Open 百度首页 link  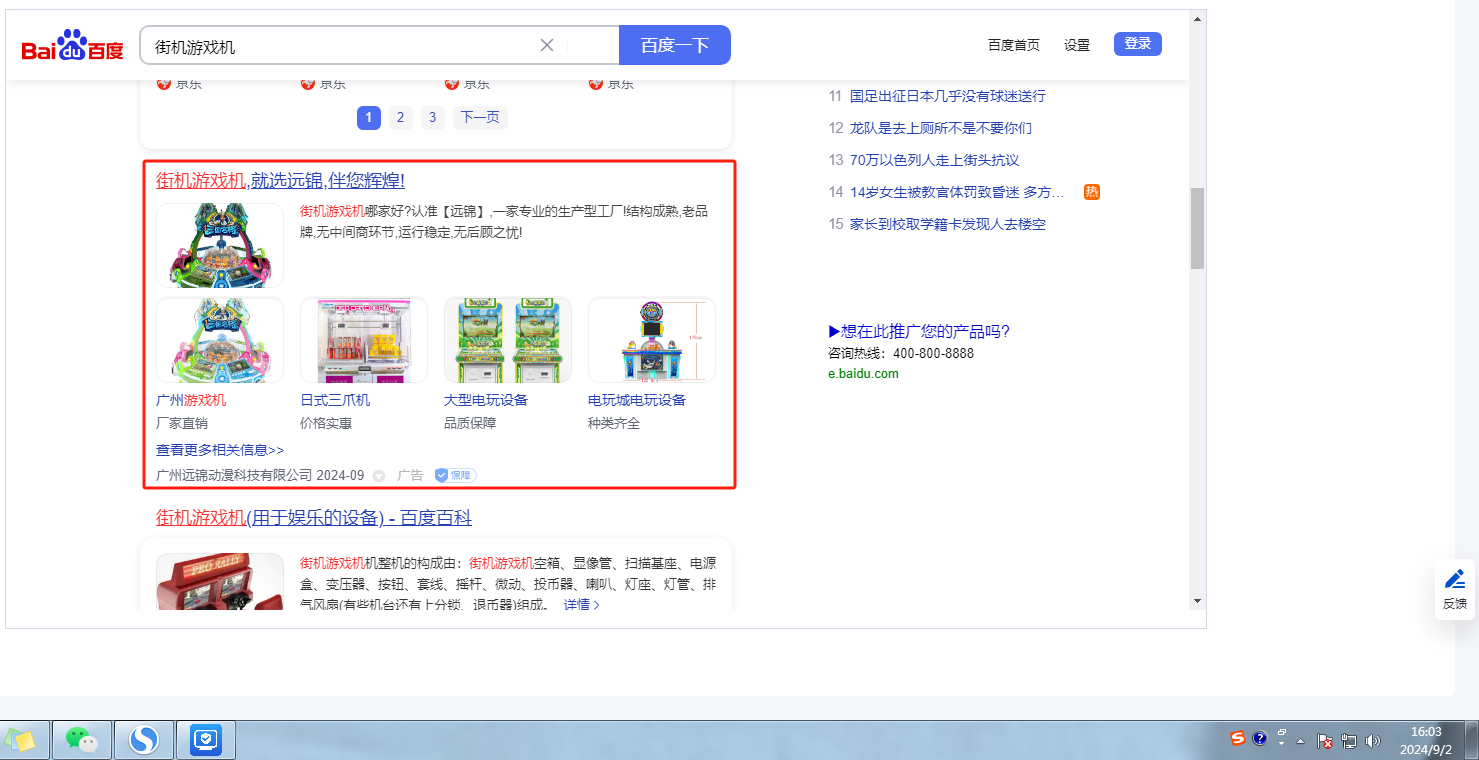coord(1014,45)
